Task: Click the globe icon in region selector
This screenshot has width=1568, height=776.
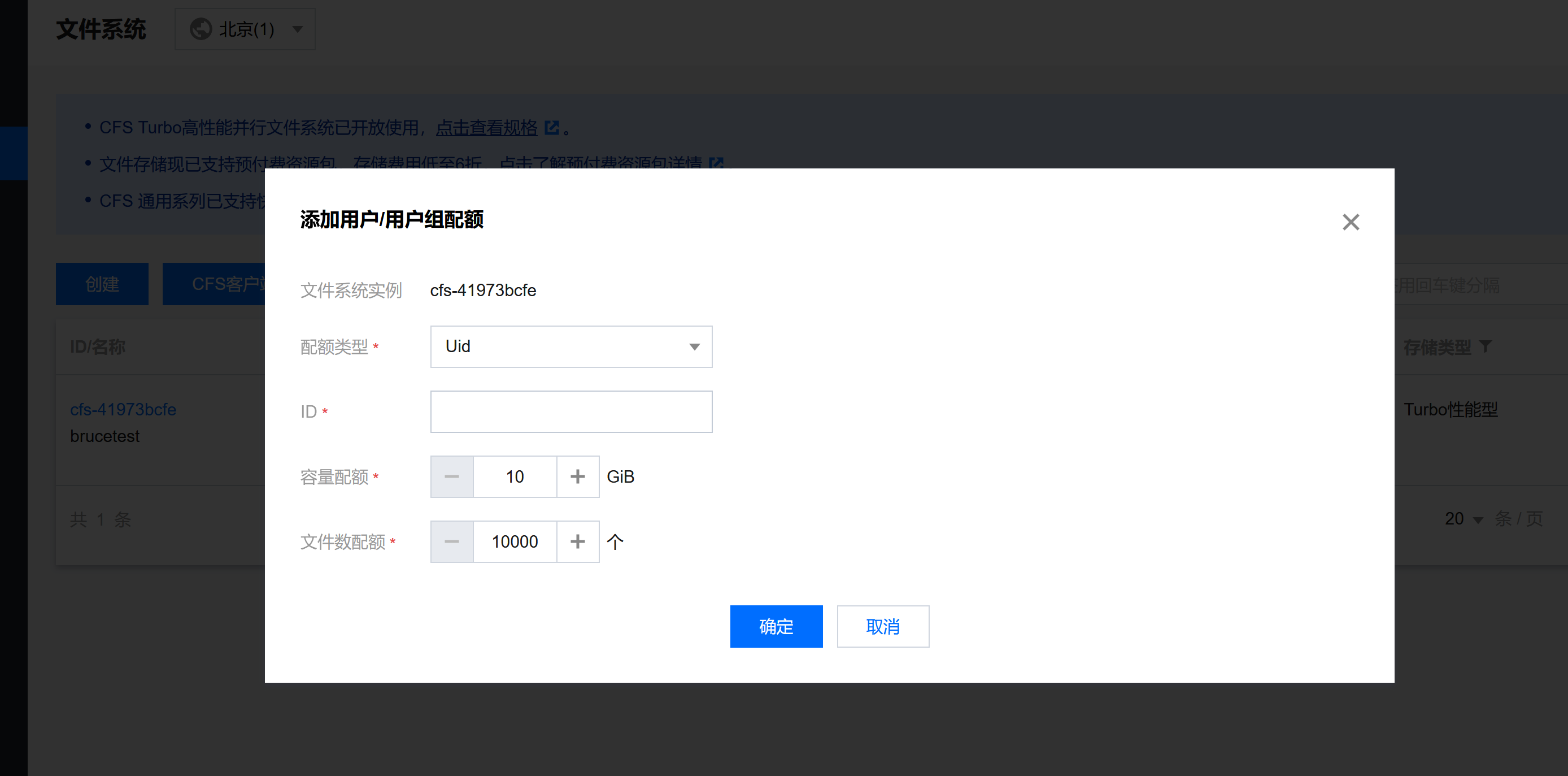Action: click(x=201, y=29)
